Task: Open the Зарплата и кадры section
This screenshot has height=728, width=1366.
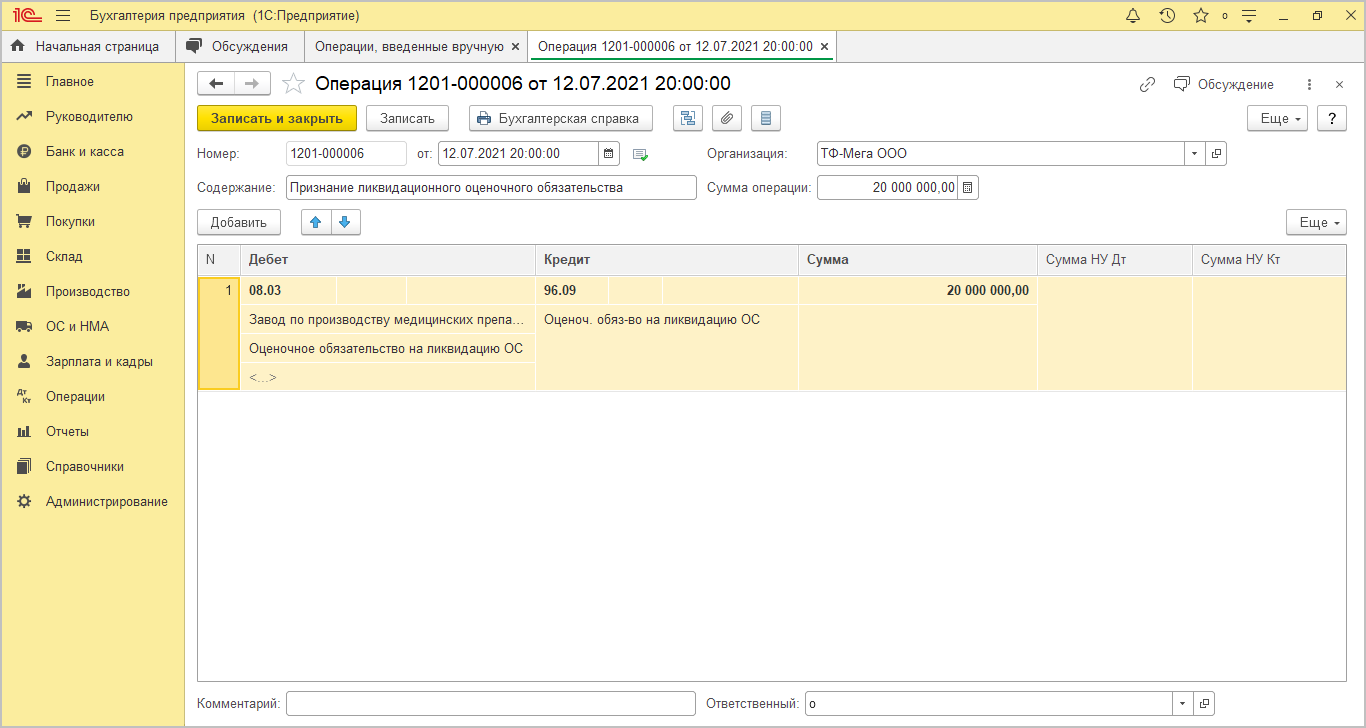Action: click(x=92, y=362)
